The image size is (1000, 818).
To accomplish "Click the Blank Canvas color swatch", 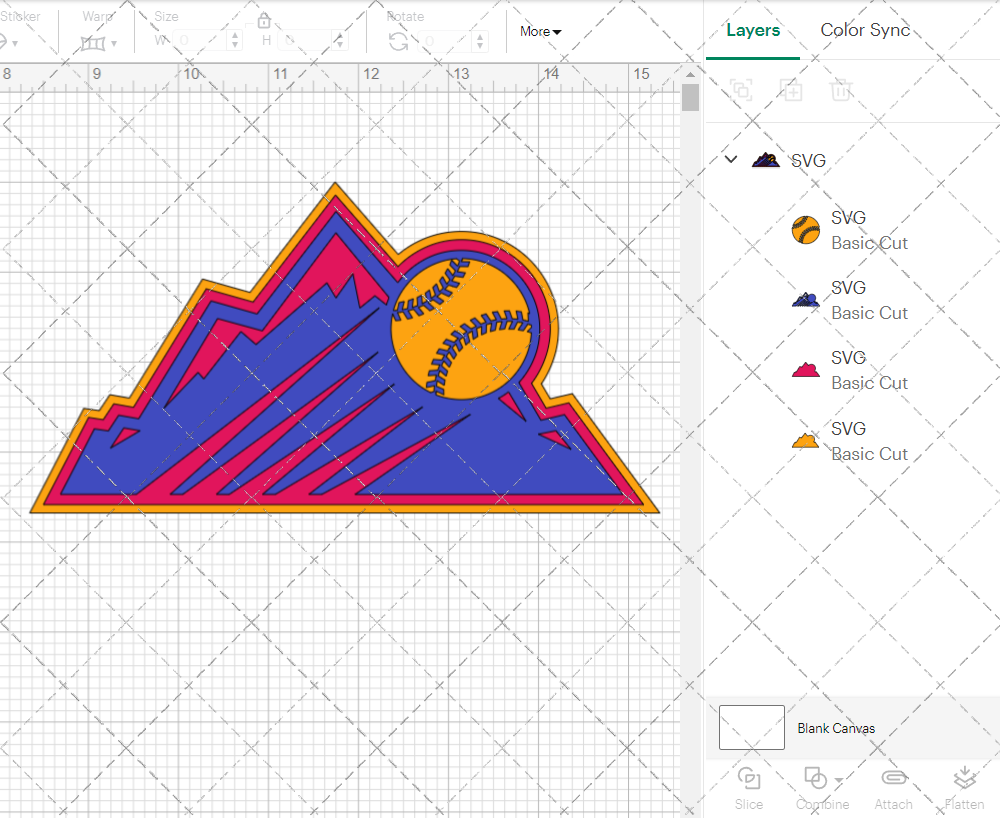I will click(752, 727).
